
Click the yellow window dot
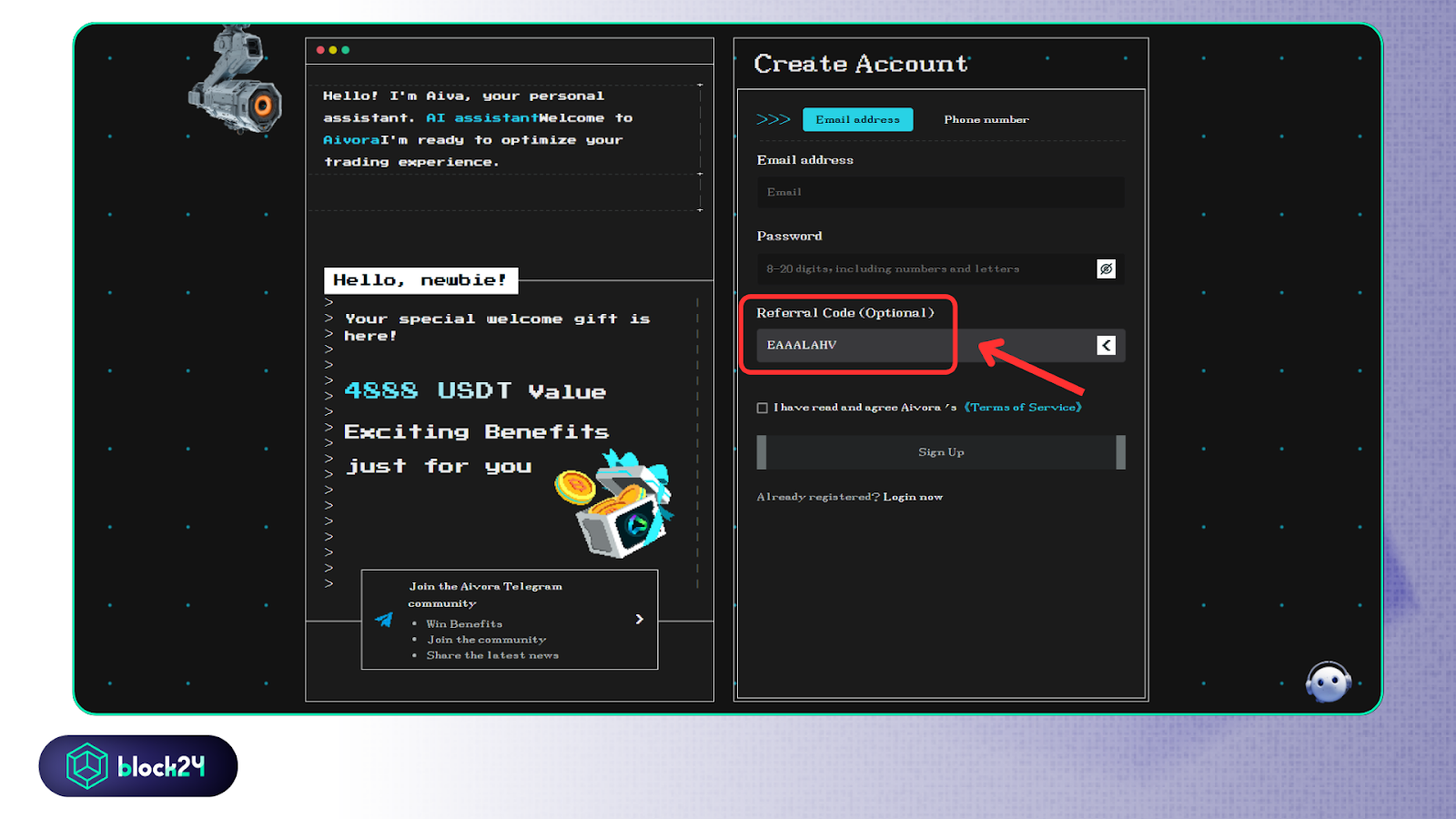333,50
